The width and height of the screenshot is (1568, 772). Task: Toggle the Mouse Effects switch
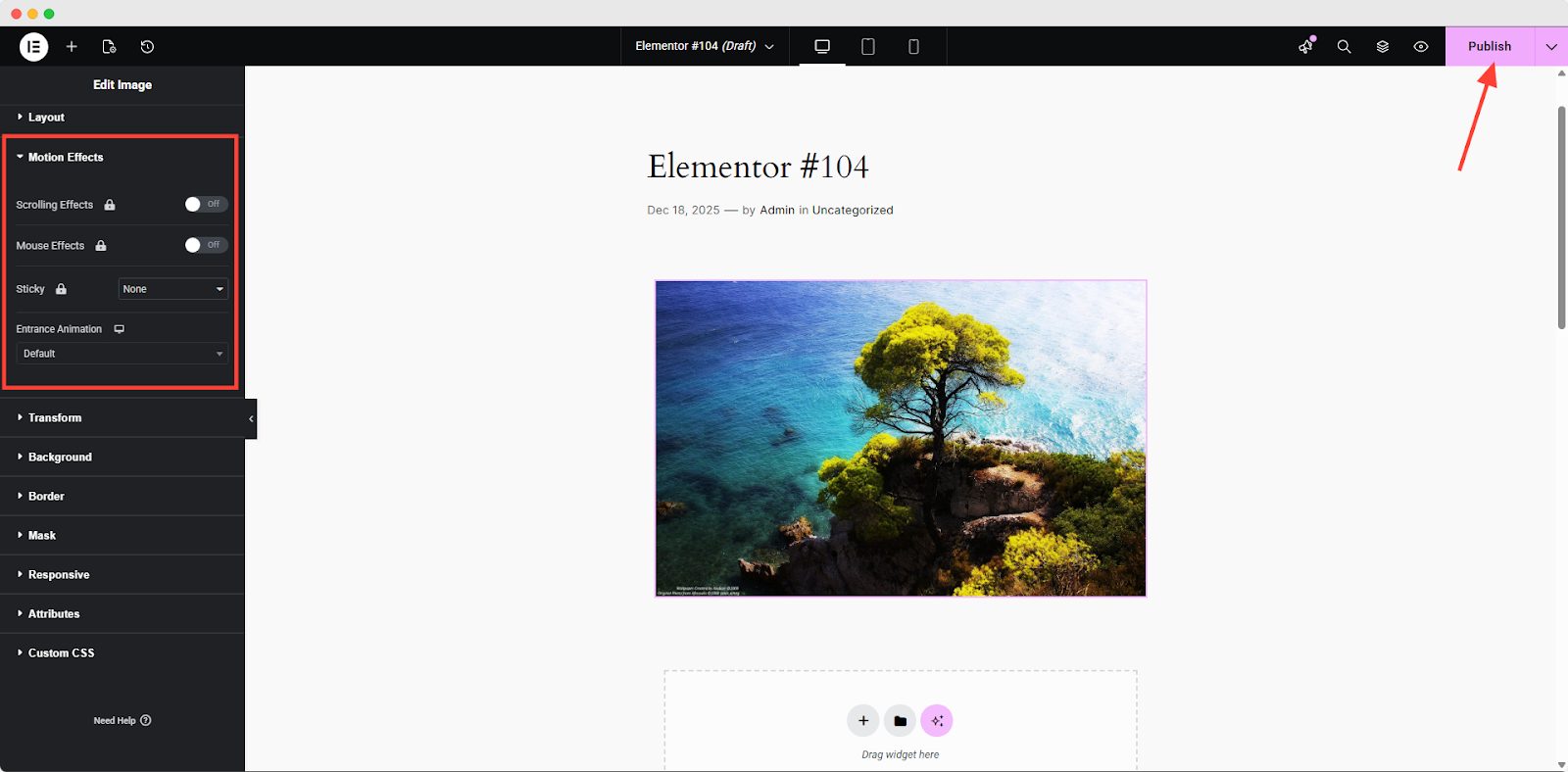click(206, 245)
